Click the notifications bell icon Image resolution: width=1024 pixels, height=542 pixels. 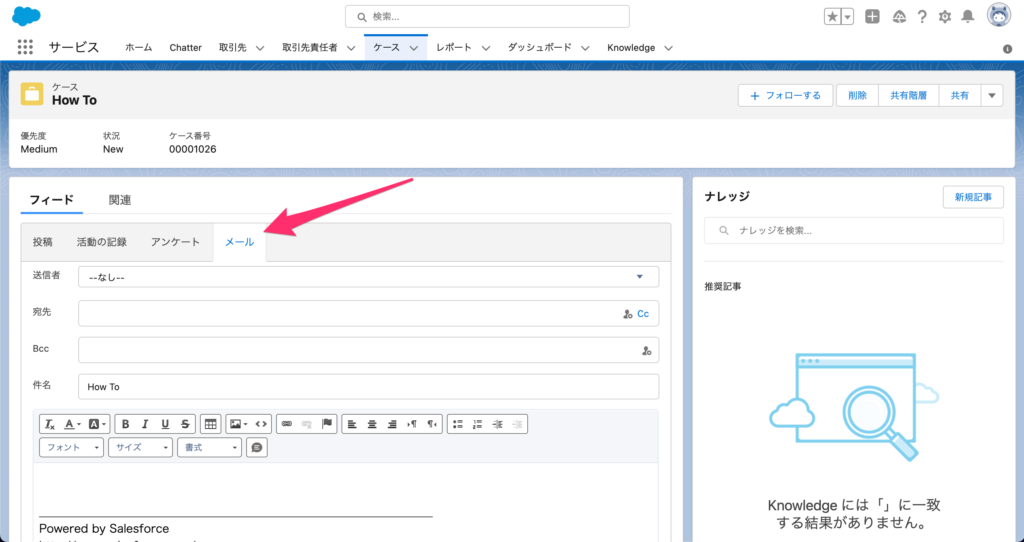[x=967, y=16]
